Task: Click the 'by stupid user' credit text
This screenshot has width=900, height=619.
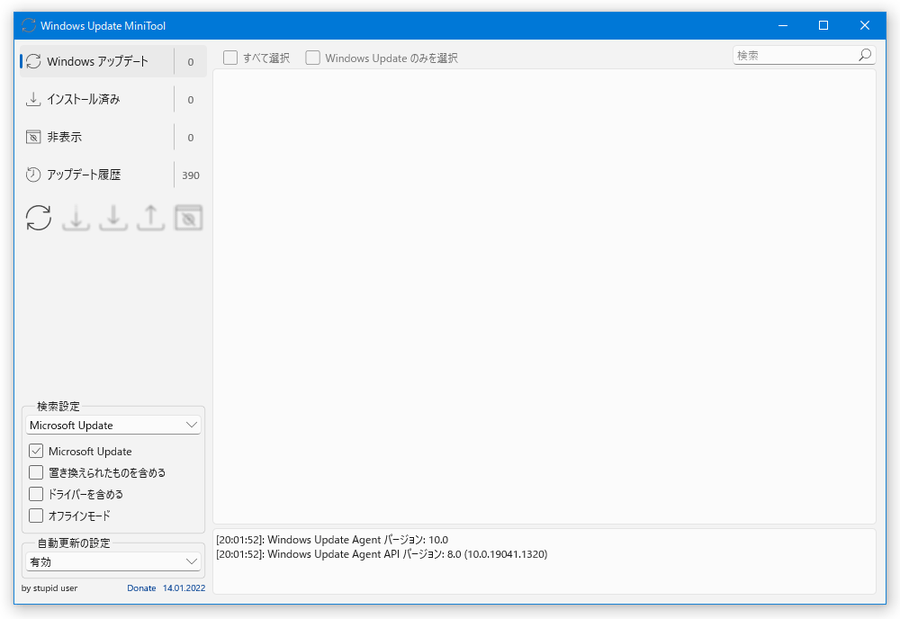Action: [x=49, y=588]
